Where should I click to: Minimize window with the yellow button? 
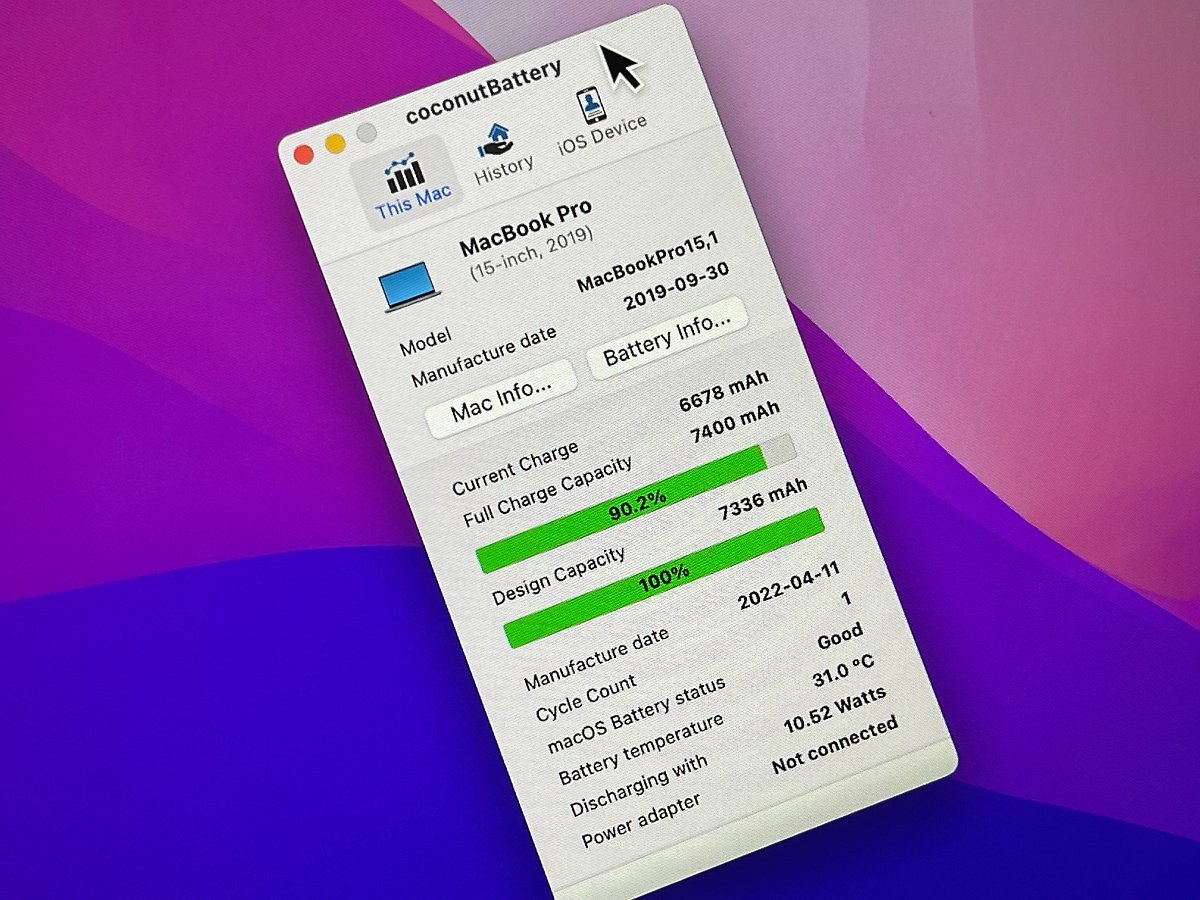click(x=335, y=143)
